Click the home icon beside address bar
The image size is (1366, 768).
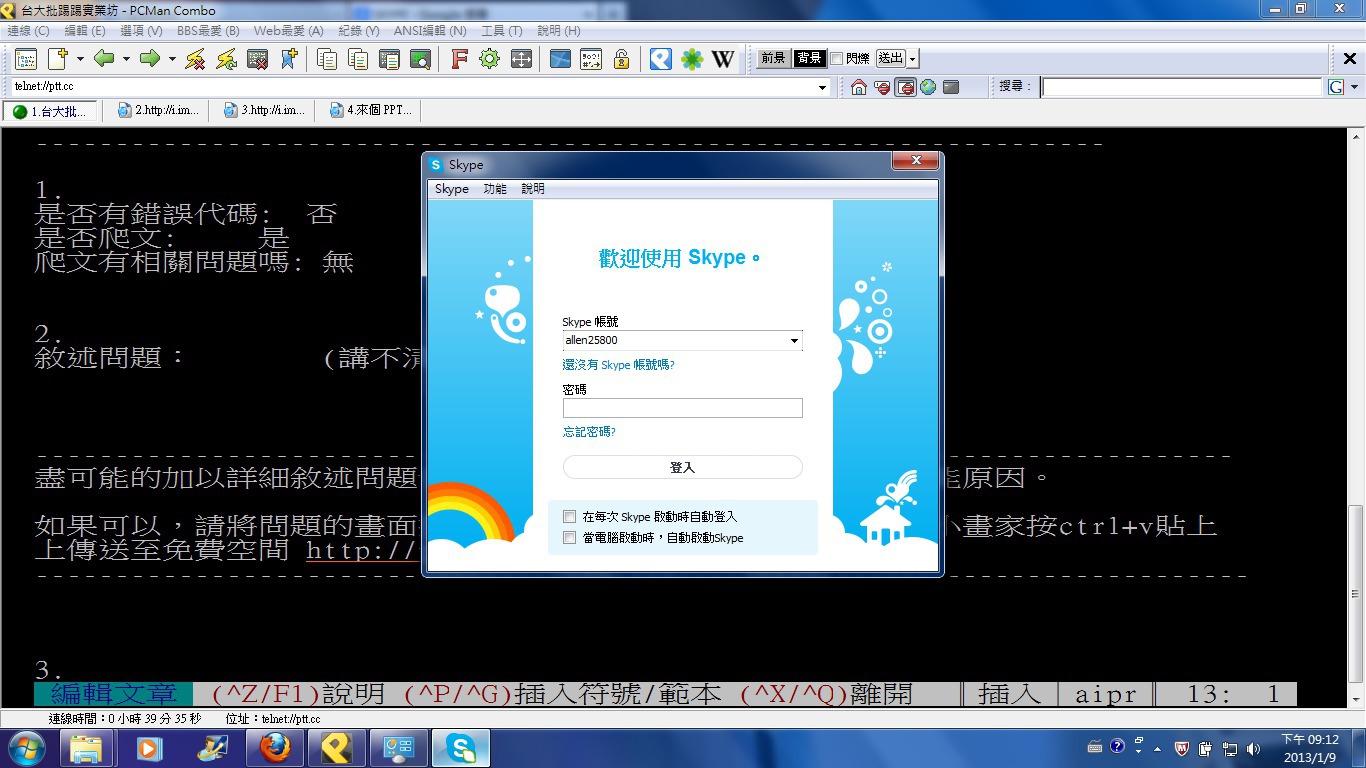pos(858,87)
